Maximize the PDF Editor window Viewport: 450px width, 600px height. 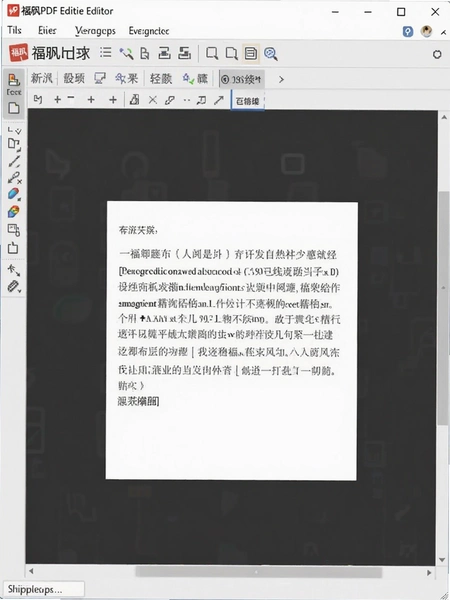click(401, 12)
